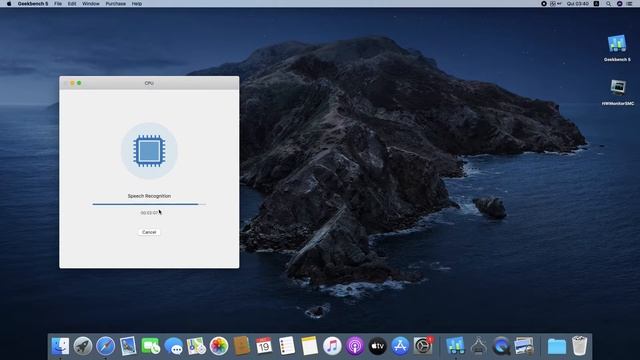Open Music from the dock
640x360 pixels.
click(x=332, y=346)
